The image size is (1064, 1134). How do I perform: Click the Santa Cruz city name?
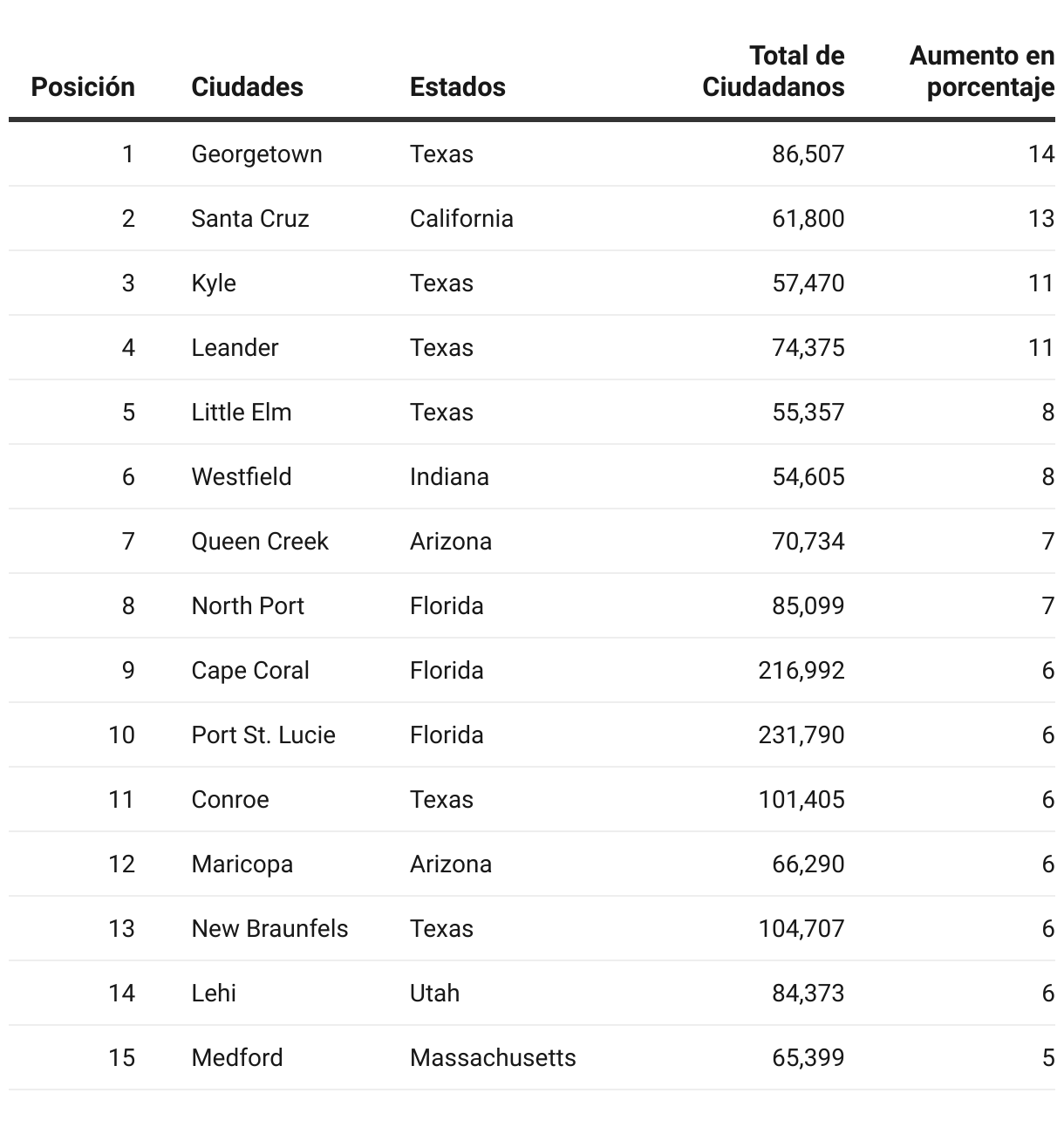250,219
